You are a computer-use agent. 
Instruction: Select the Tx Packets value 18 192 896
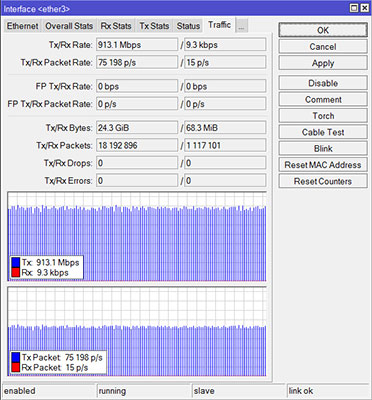pyautogui.click(x=137, y=145)
